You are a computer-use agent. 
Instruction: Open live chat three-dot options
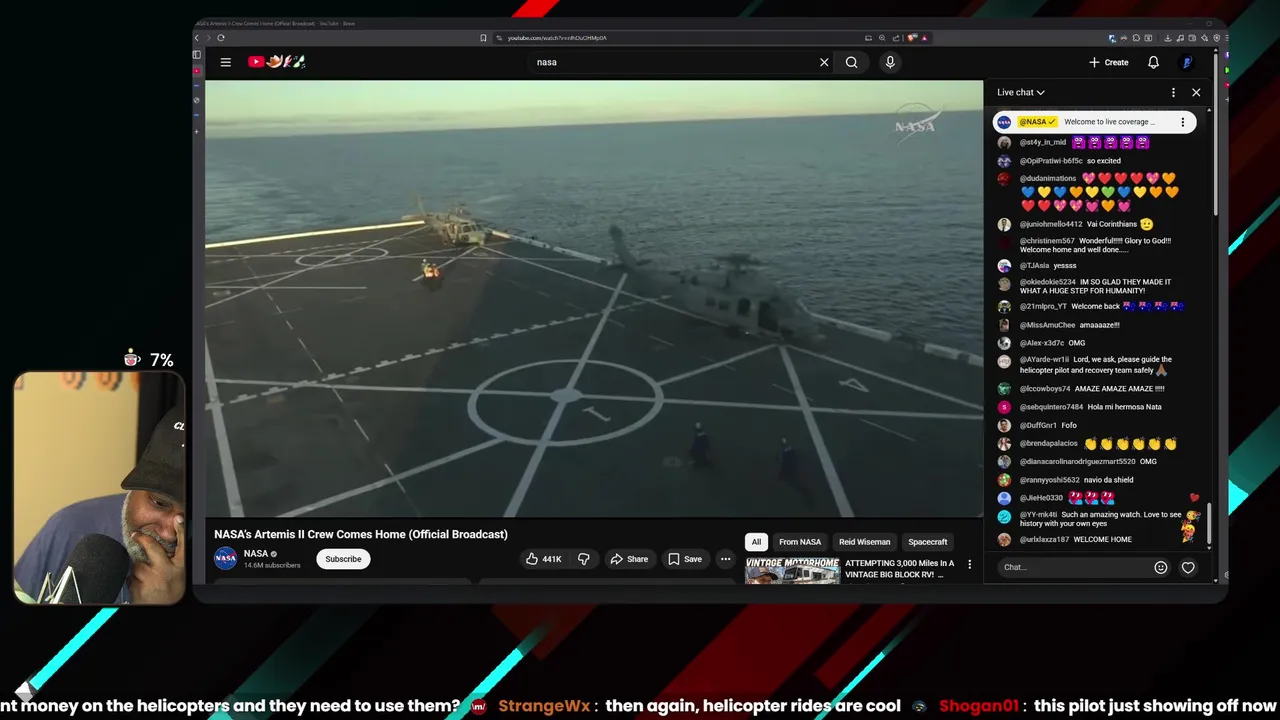(1173, 92)
